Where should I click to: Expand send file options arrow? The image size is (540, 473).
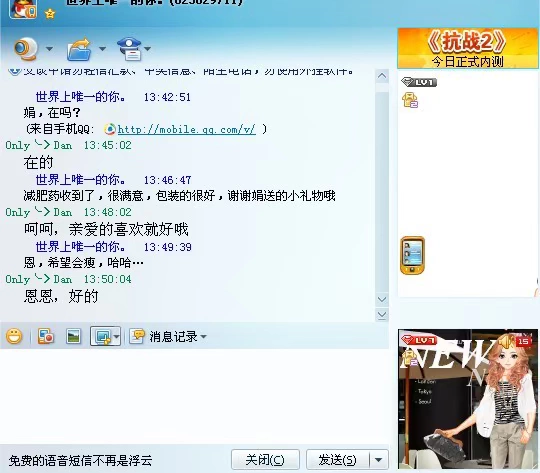[102, 49]
